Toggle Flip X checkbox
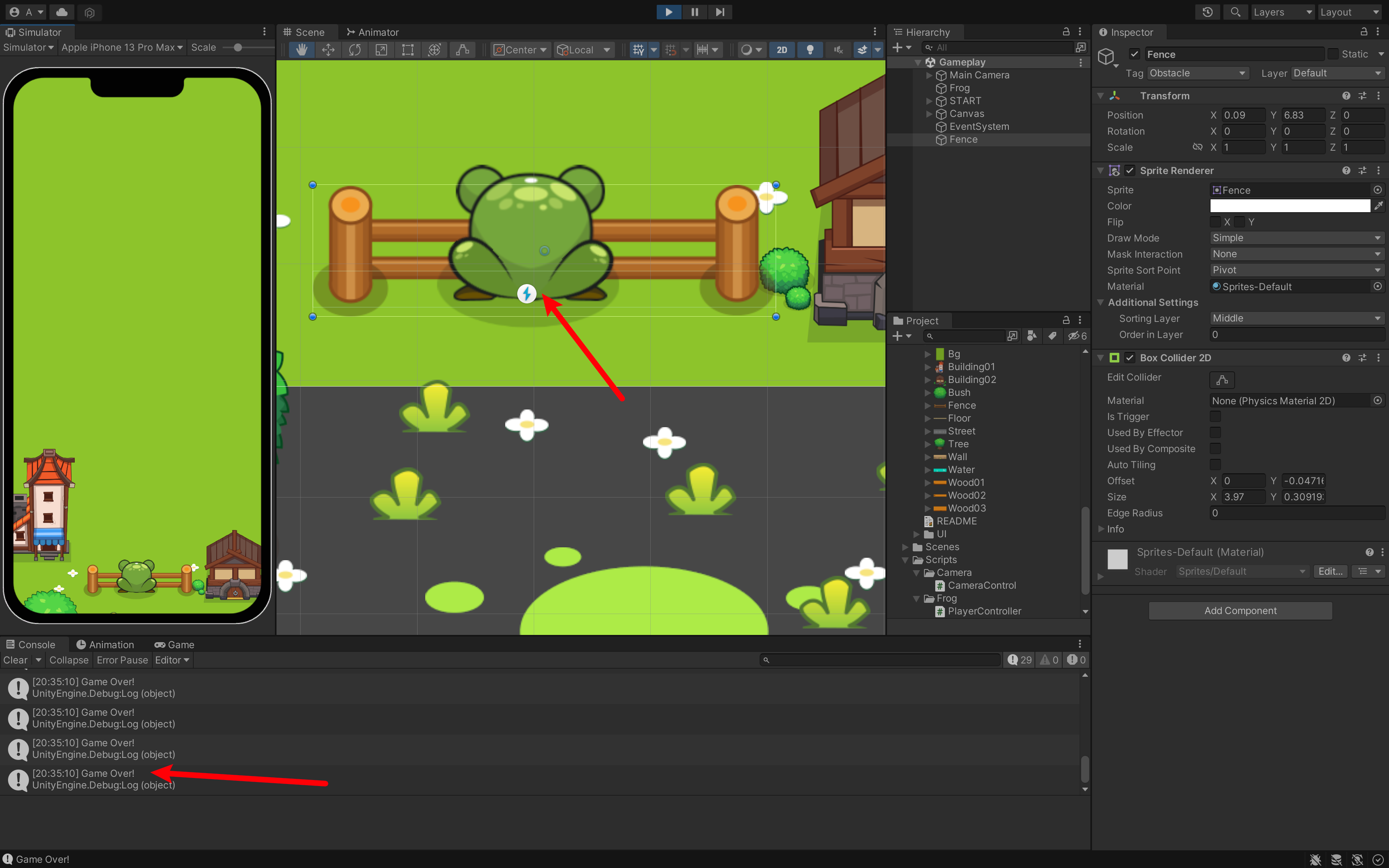 1215,221
